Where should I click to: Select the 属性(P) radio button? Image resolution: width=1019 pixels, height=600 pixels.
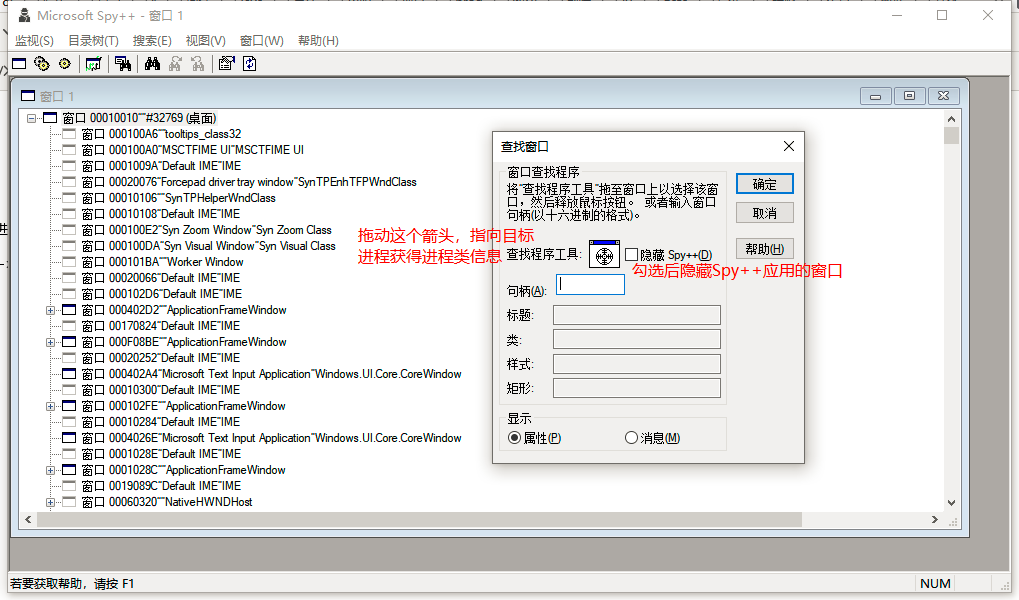(514, 437)
